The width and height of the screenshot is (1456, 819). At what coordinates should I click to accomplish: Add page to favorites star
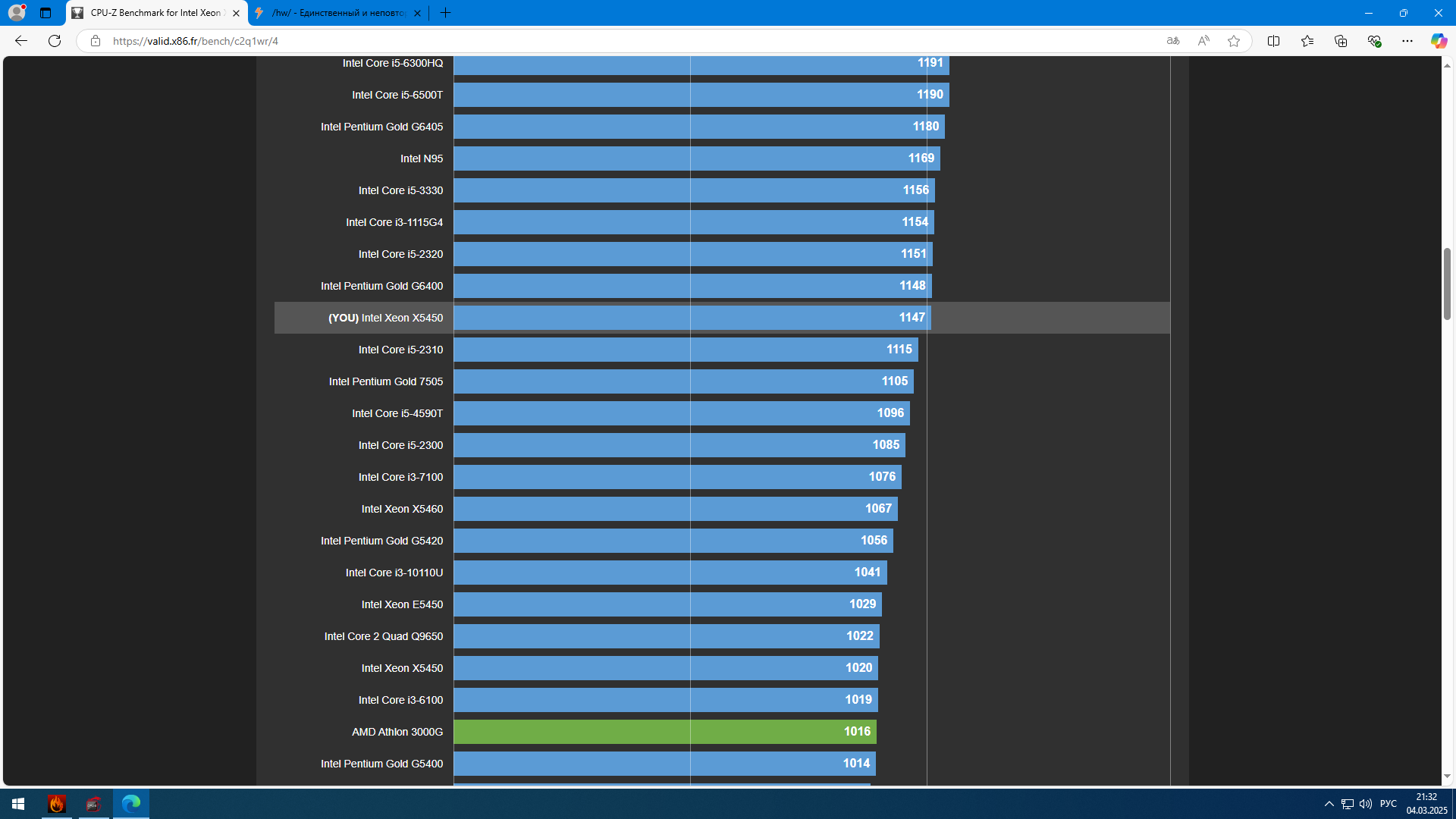1234,41
